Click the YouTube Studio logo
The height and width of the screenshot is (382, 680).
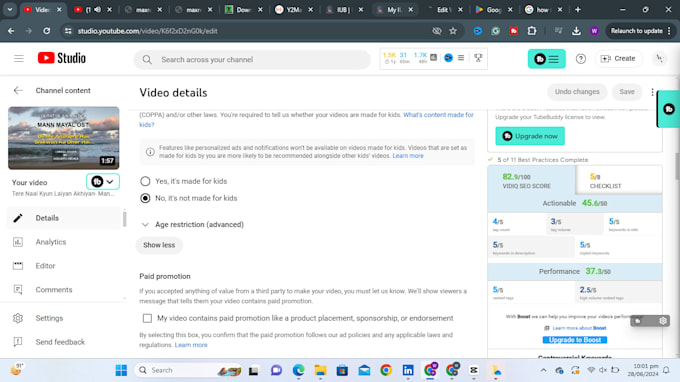click(62, 58)
